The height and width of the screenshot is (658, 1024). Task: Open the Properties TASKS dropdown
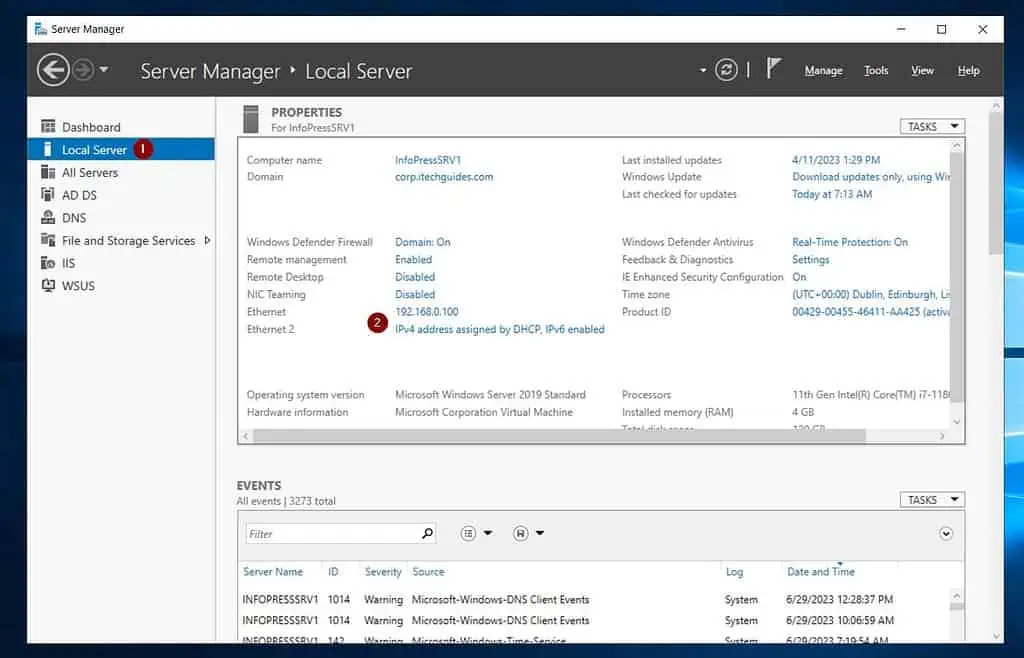pyautogui.click(x=931, y=127)
